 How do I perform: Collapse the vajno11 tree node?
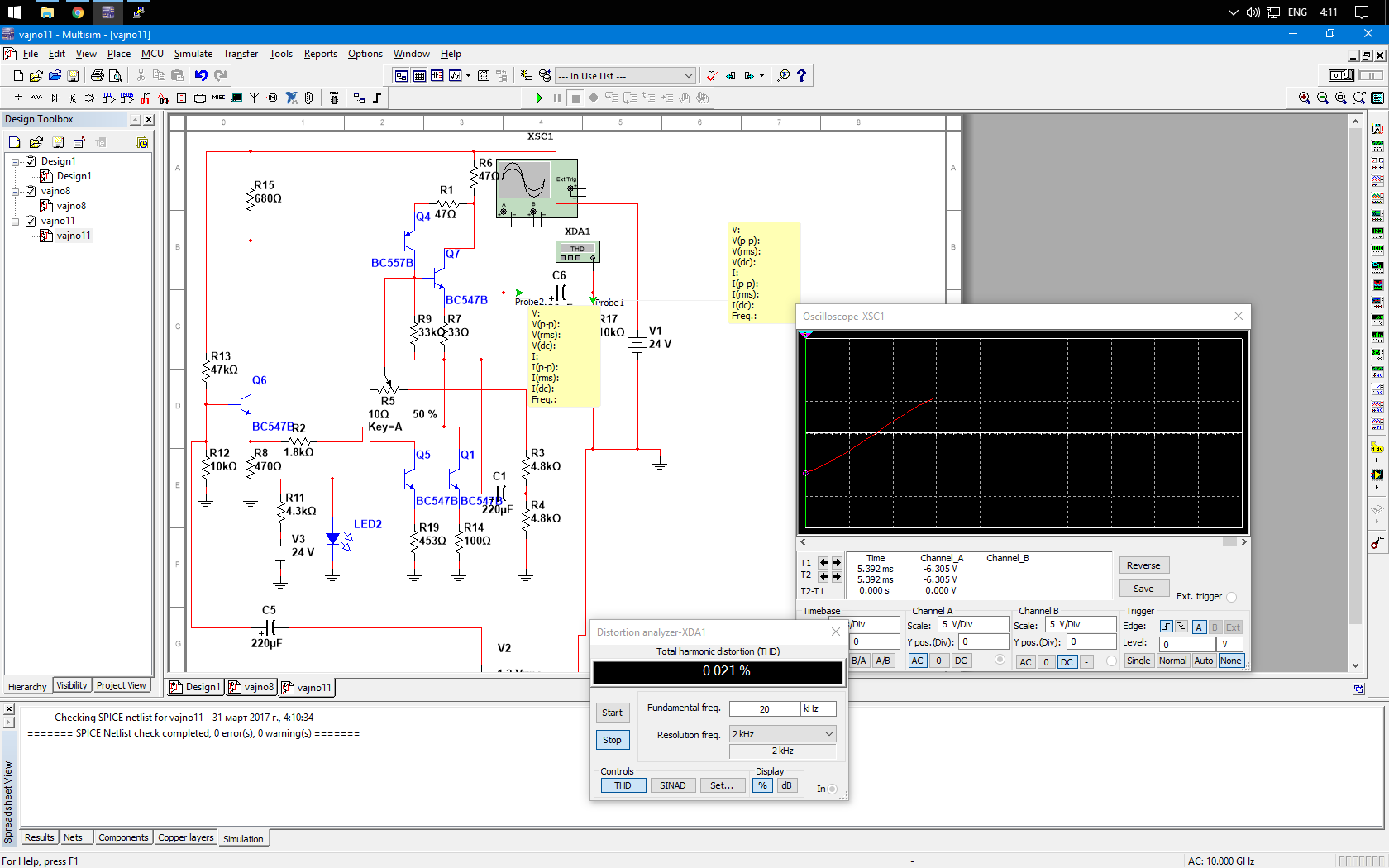point(15,222)
